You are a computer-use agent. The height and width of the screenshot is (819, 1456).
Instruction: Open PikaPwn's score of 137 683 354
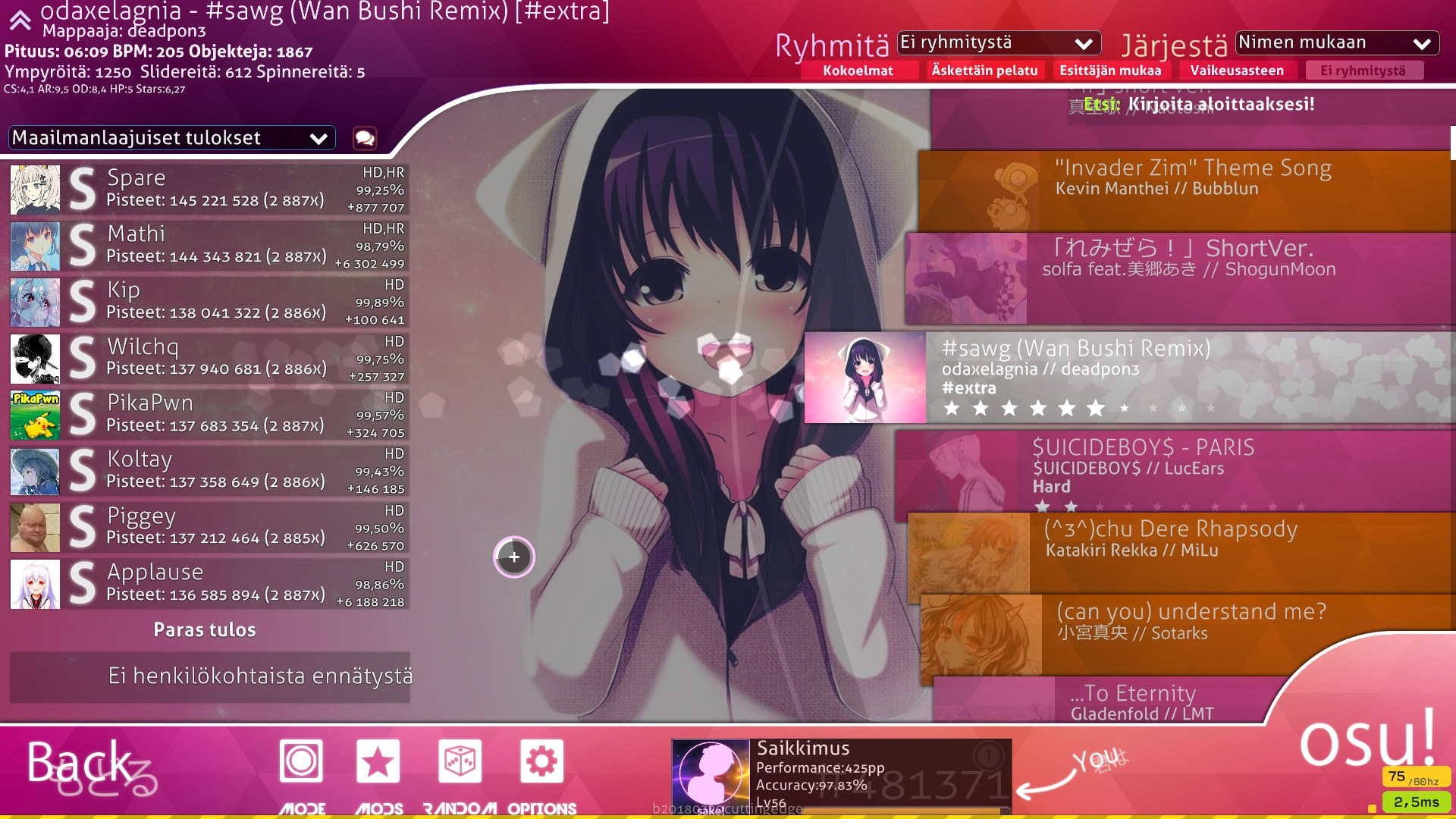click(209, 415)
